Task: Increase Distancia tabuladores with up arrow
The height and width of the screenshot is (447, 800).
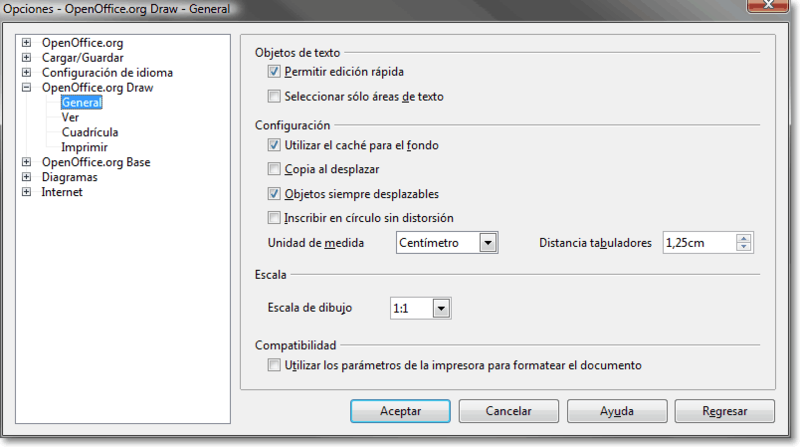Action: [744, 238]
